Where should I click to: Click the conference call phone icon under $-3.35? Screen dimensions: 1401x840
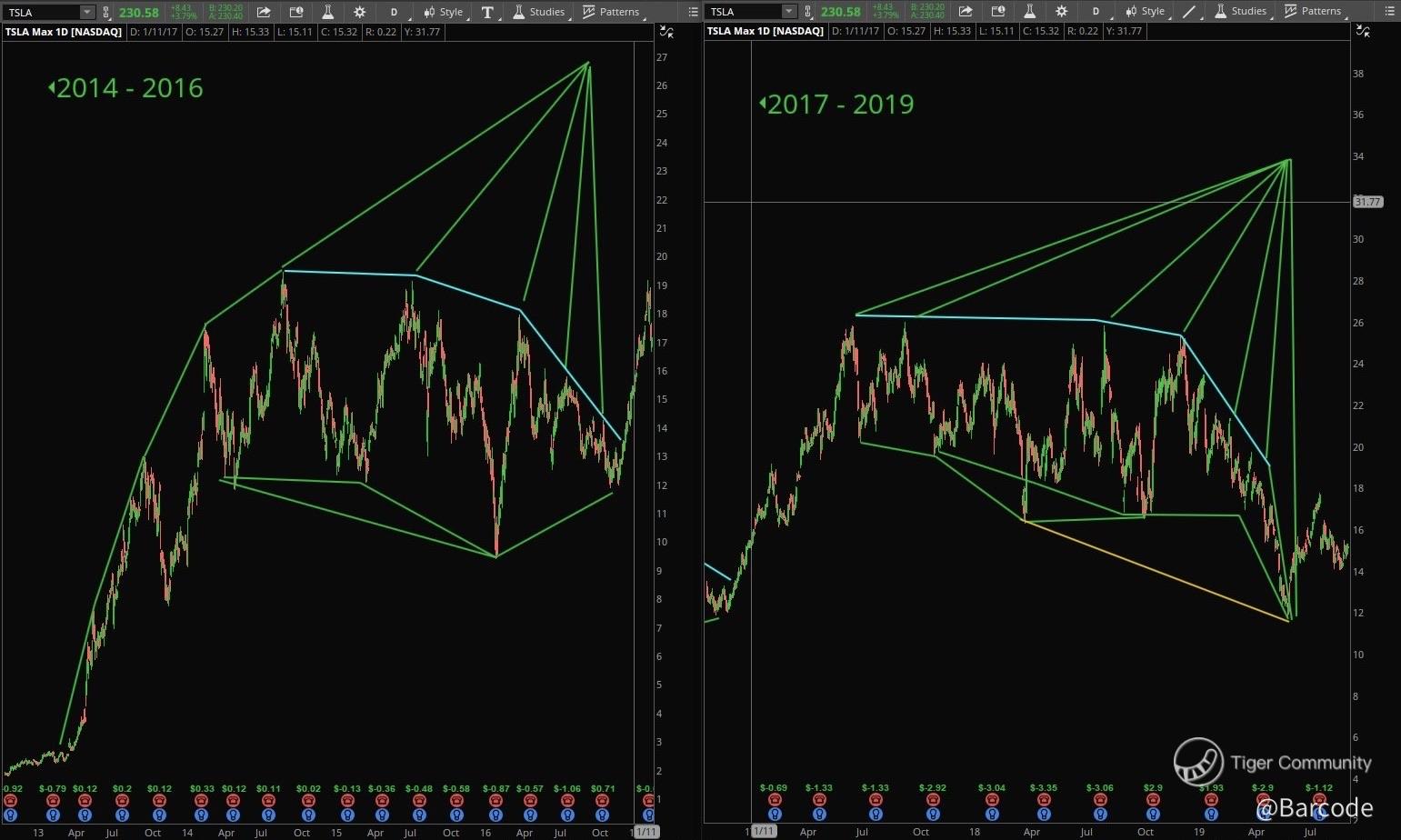1043,800
